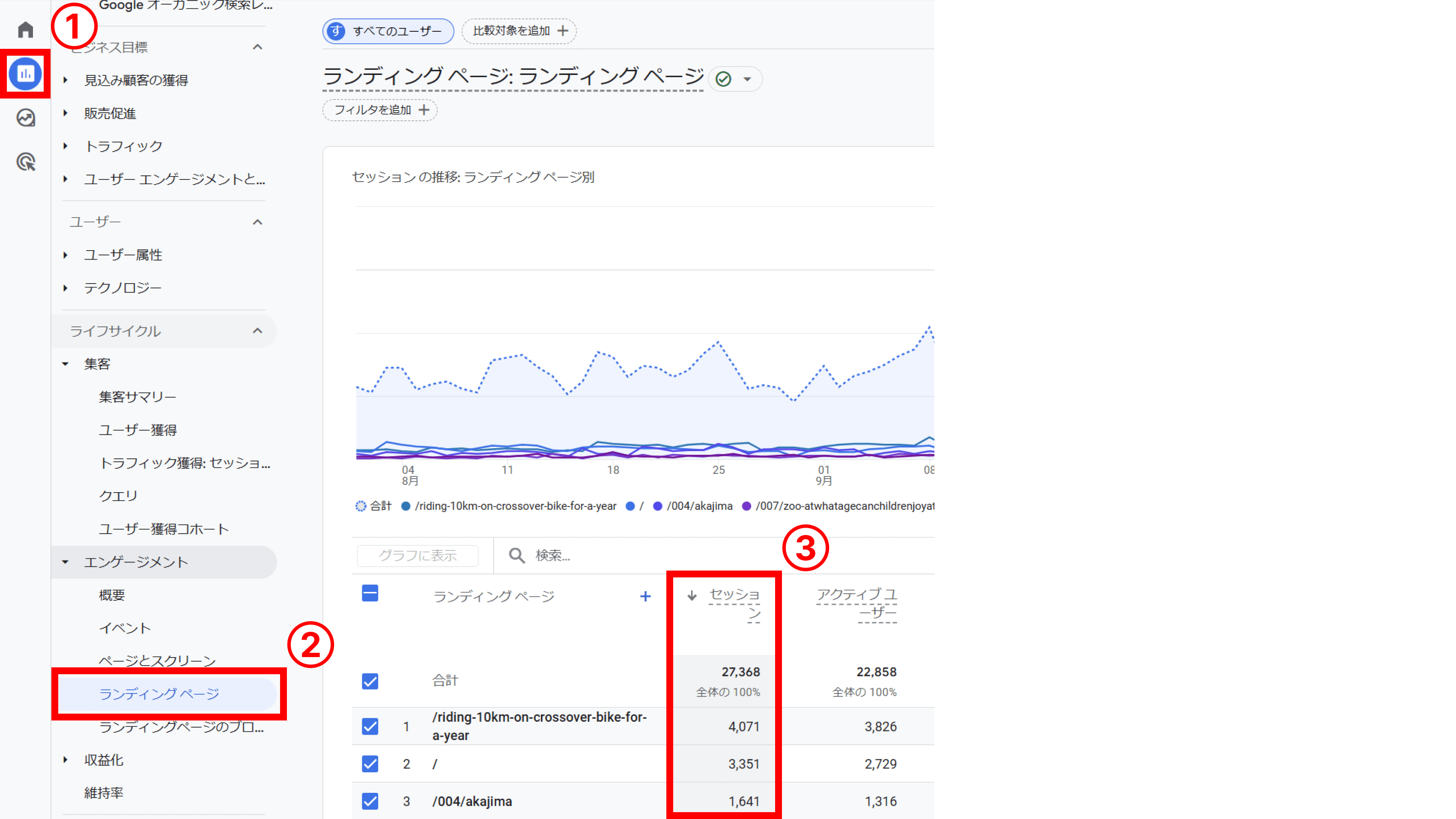Open the Advertising icon in left rail

tap(25, 161)
